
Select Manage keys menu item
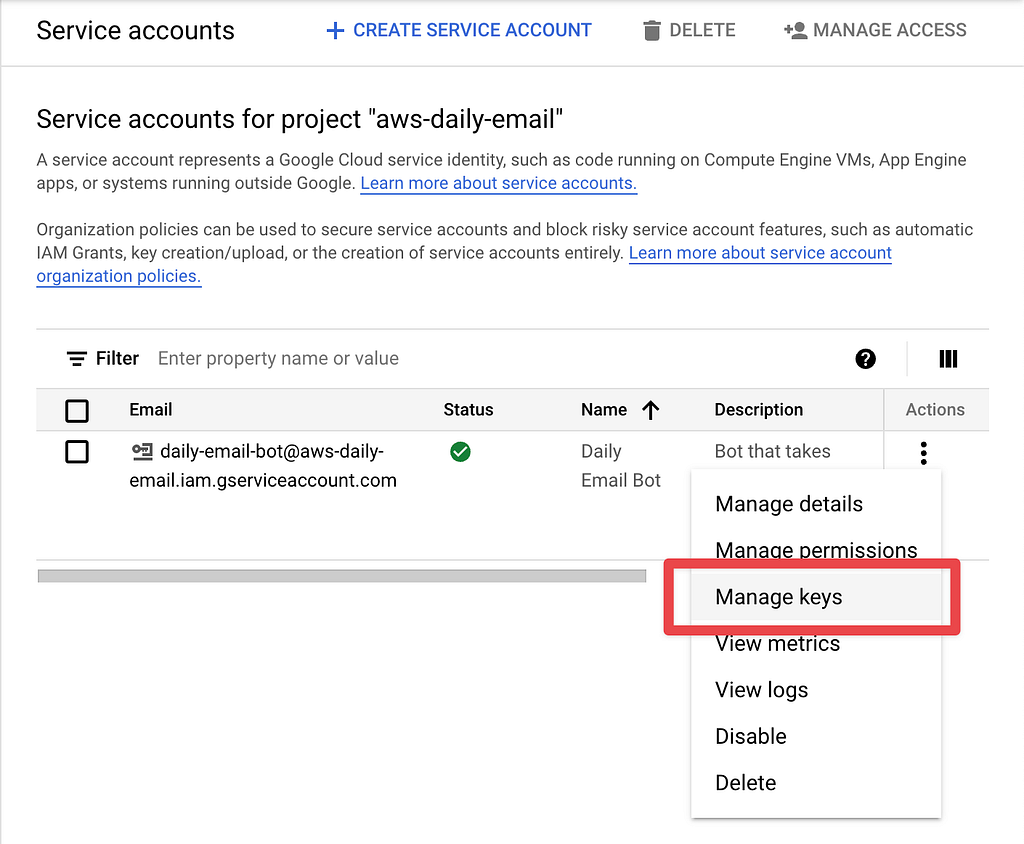coord(816,597)
